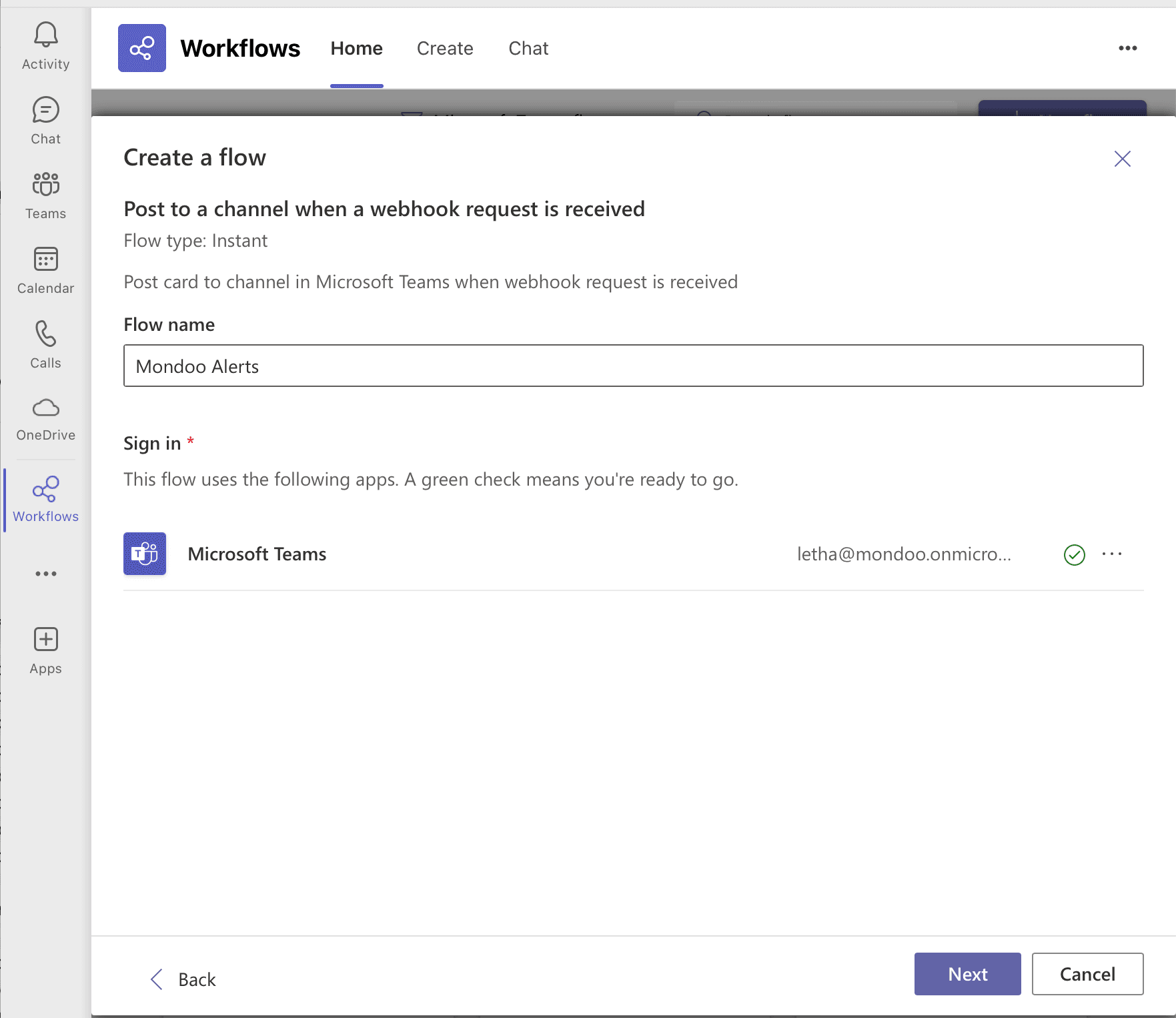Open more apps ellipsis in sidebar
This screenshot has width=1176, height=1018.
45,574
